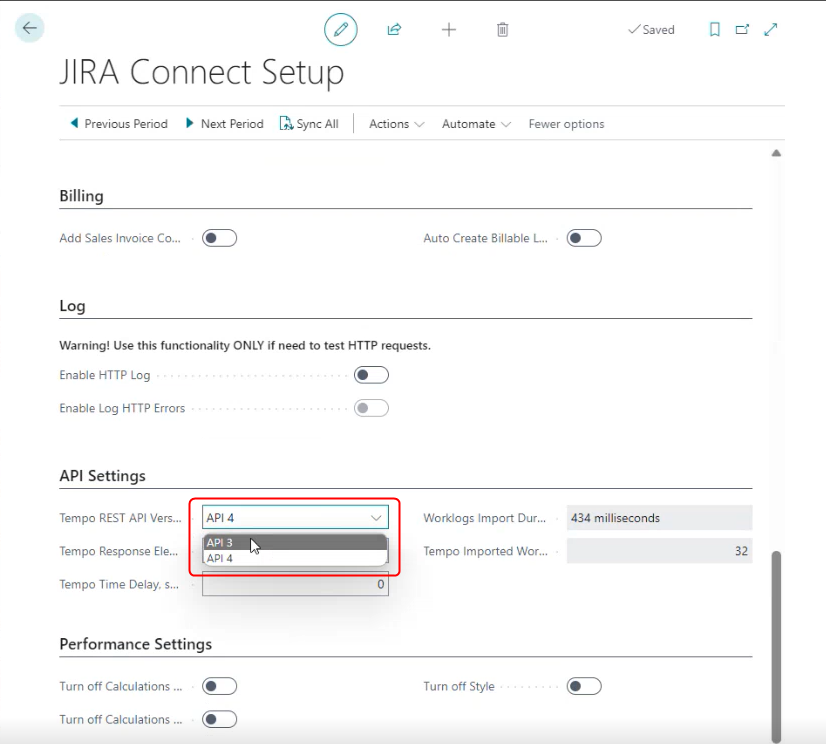826x744 pixels.
Task: Select API 4 from dropdown list
Action: click(x=296, y=558)
